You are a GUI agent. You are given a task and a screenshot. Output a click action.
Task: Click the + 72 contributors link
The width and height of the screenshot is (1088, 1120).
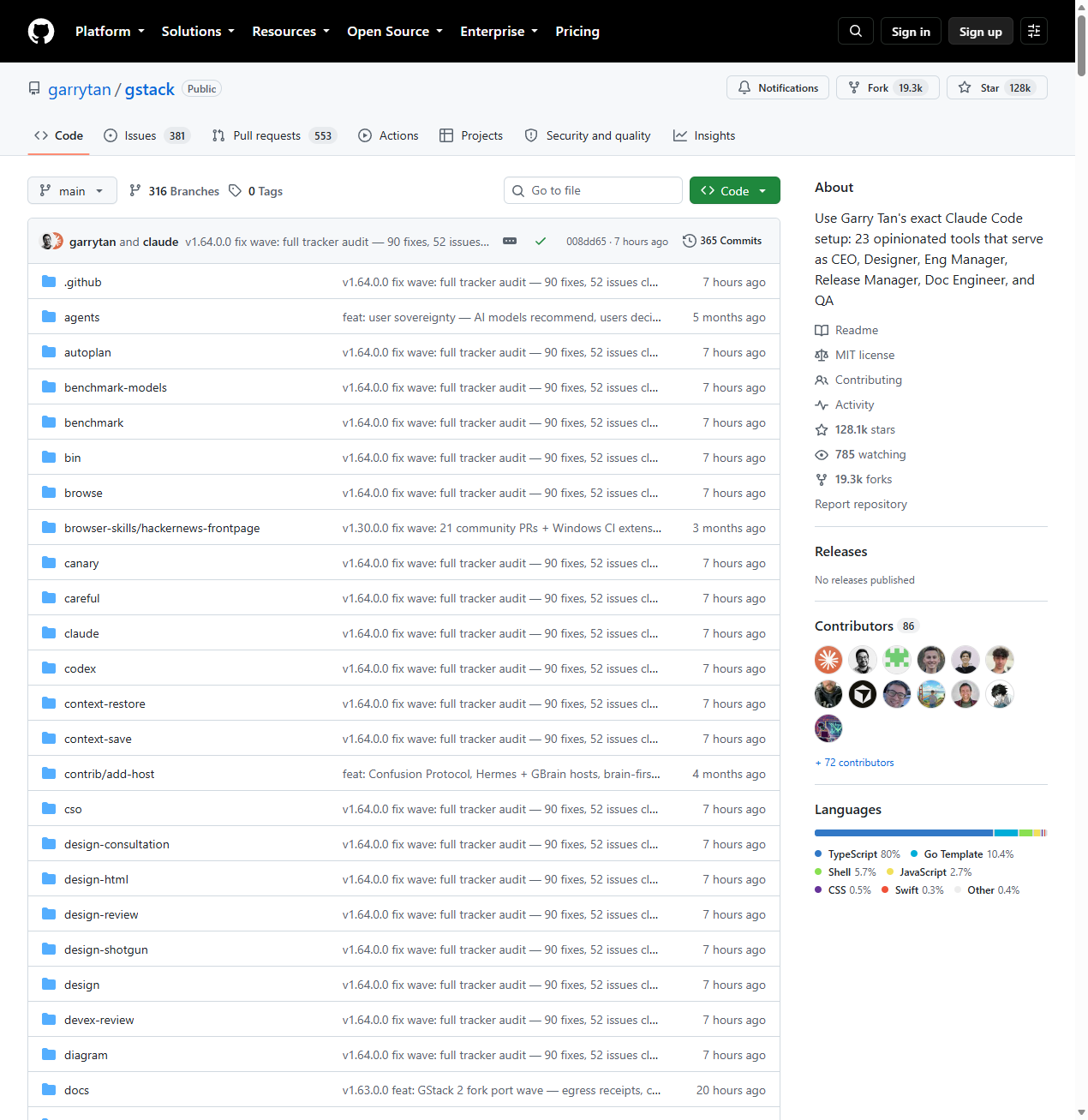854,762
